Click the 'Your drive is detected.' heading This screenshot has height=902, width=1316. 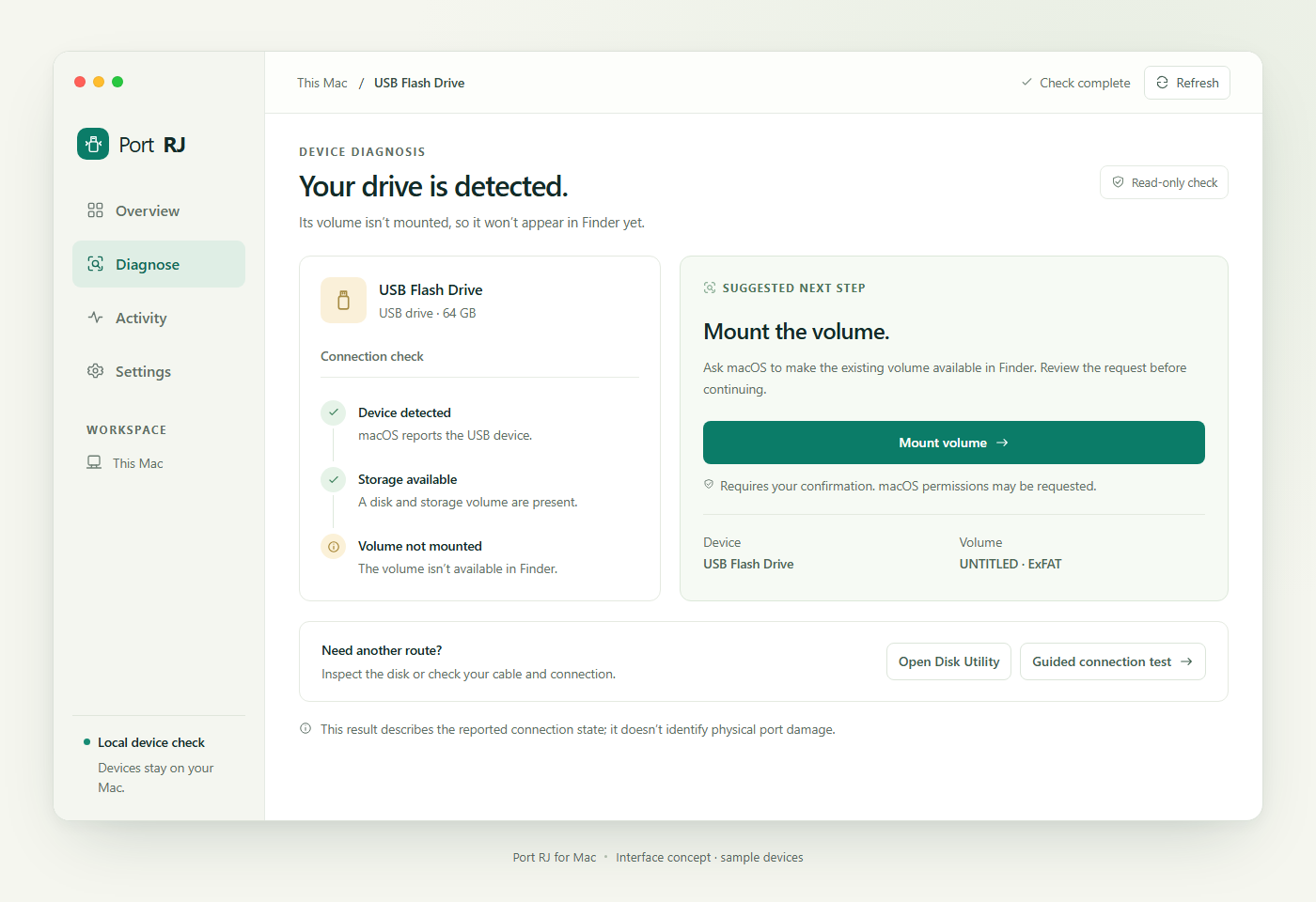click(x=433, y=186)
